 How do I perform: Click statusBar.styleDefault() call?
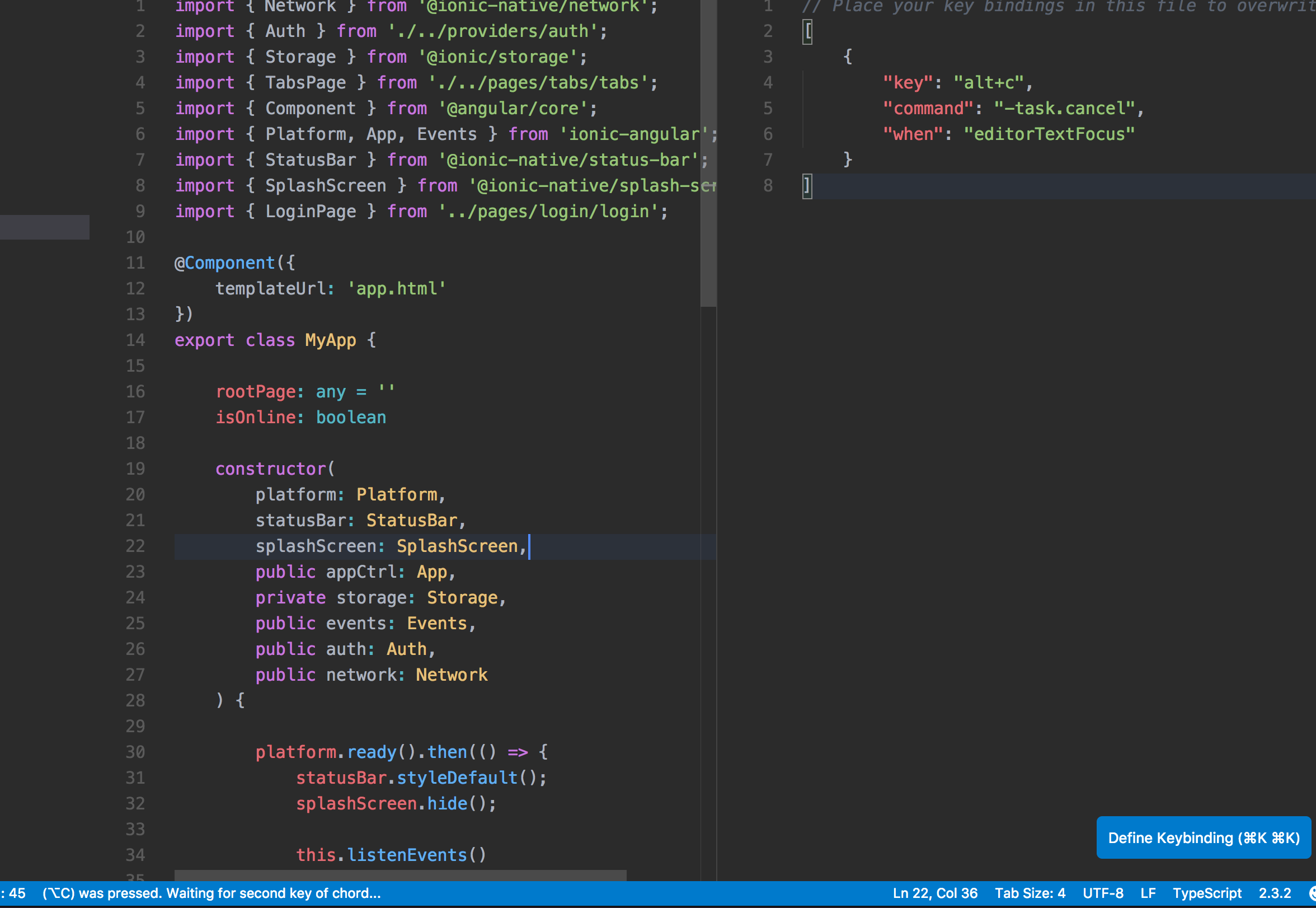pos(421,778)
